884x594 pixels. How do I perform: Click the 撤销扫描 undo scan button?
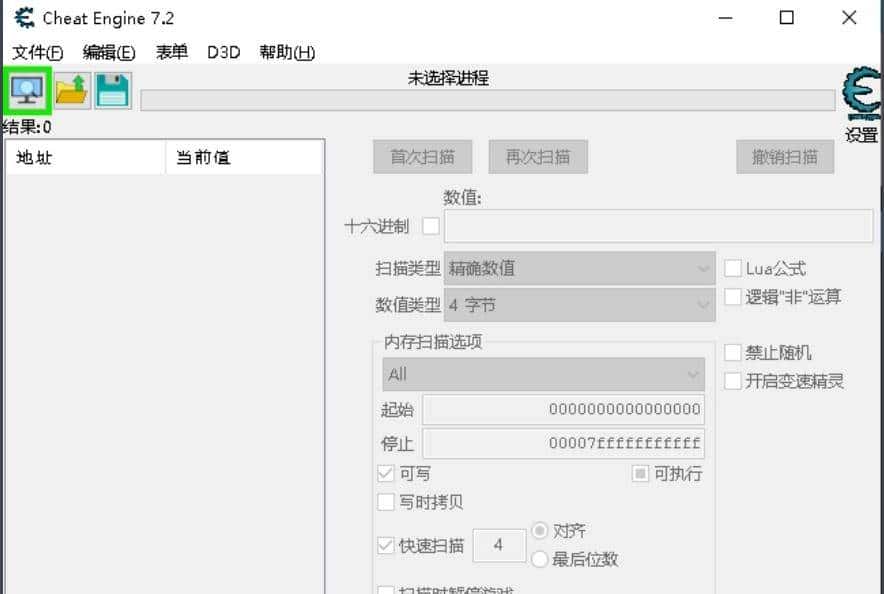pyautogui.click(x=785, y=156)
